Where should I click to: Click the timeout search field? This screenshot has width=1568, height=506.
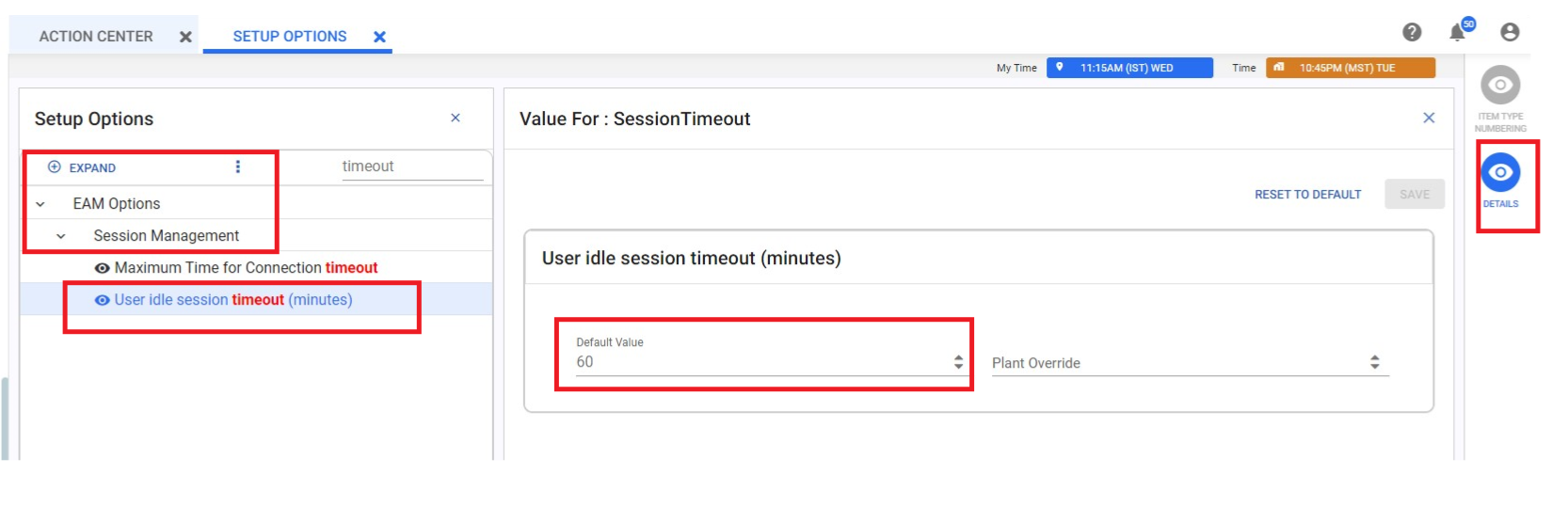point(412,166)
